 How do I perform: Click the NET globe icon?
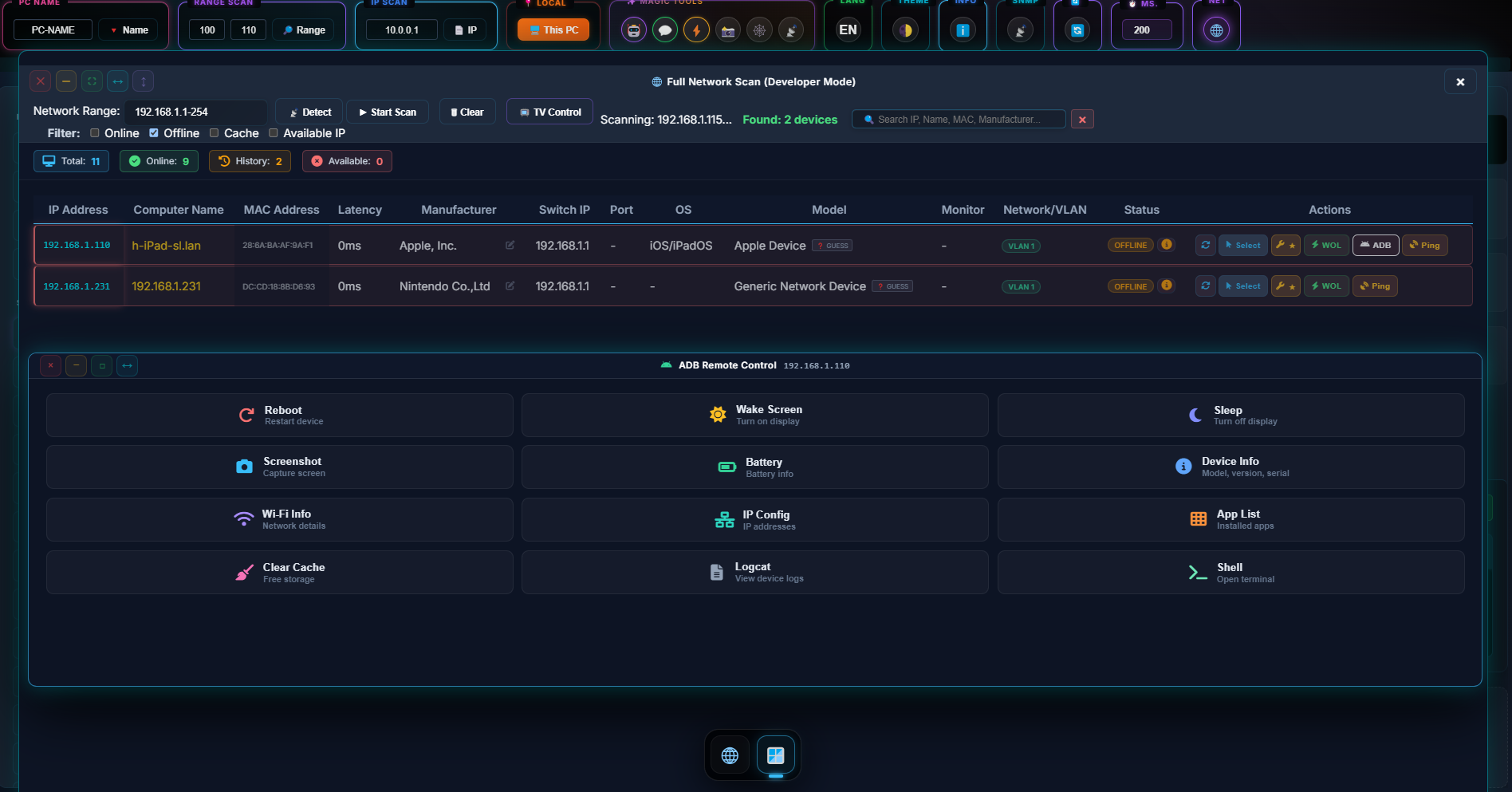pos(1216,30)
